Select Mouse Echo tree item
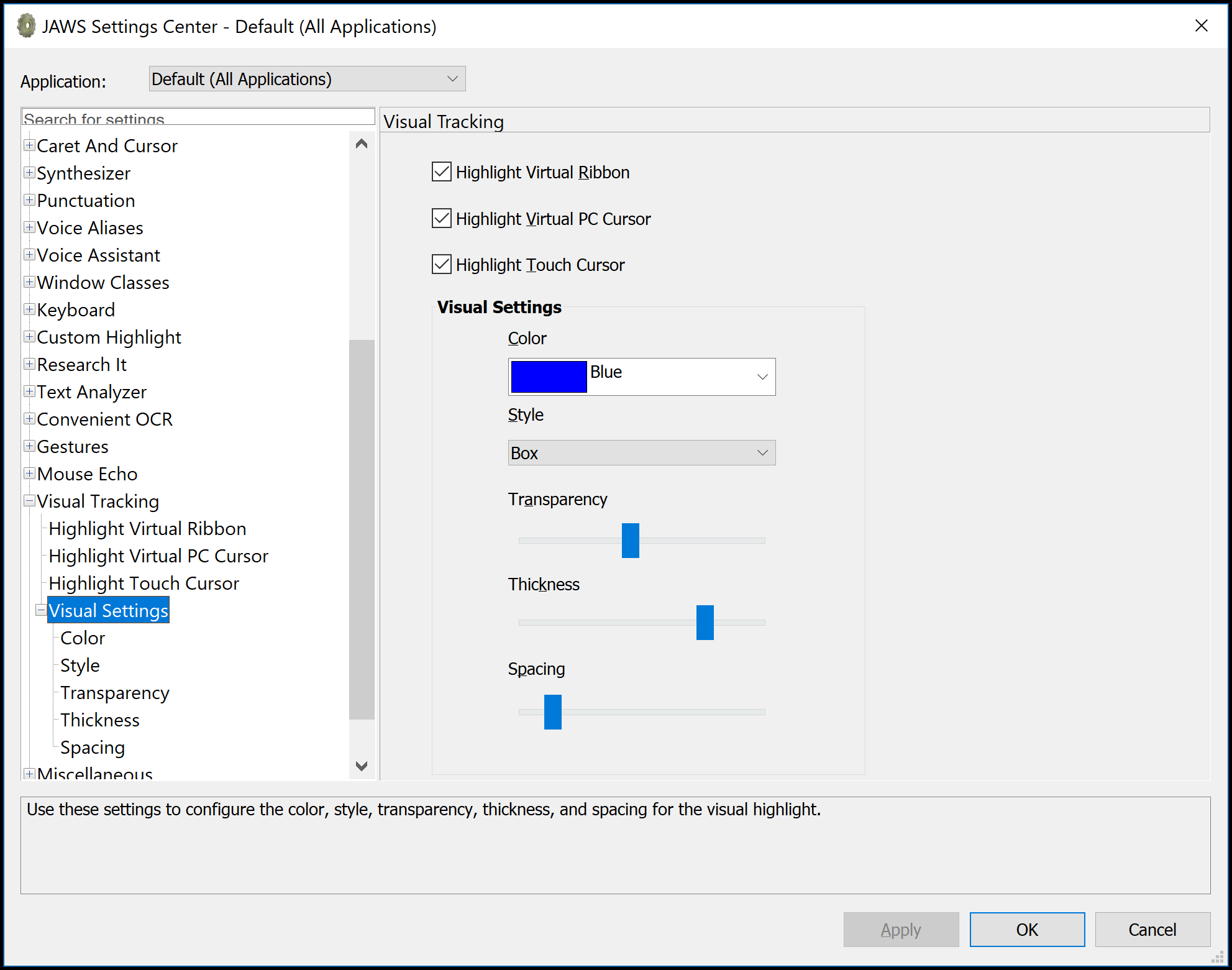Screen dimensions: 1232x970 click(87, 474)
